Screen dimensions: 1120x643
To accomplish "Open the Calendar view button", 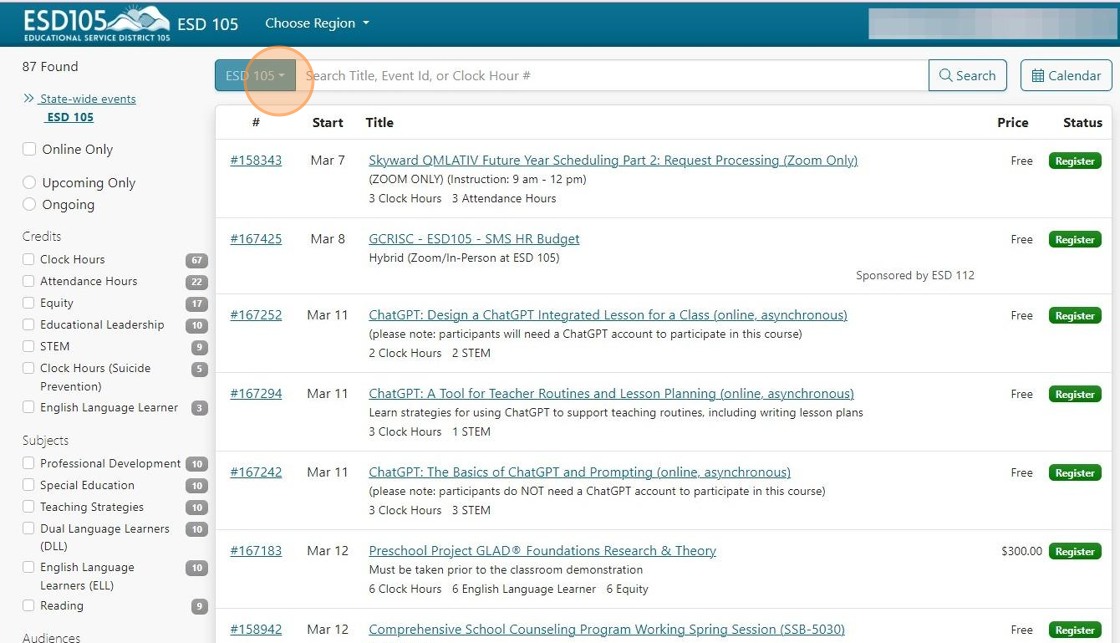I will tap(1066, 76).
